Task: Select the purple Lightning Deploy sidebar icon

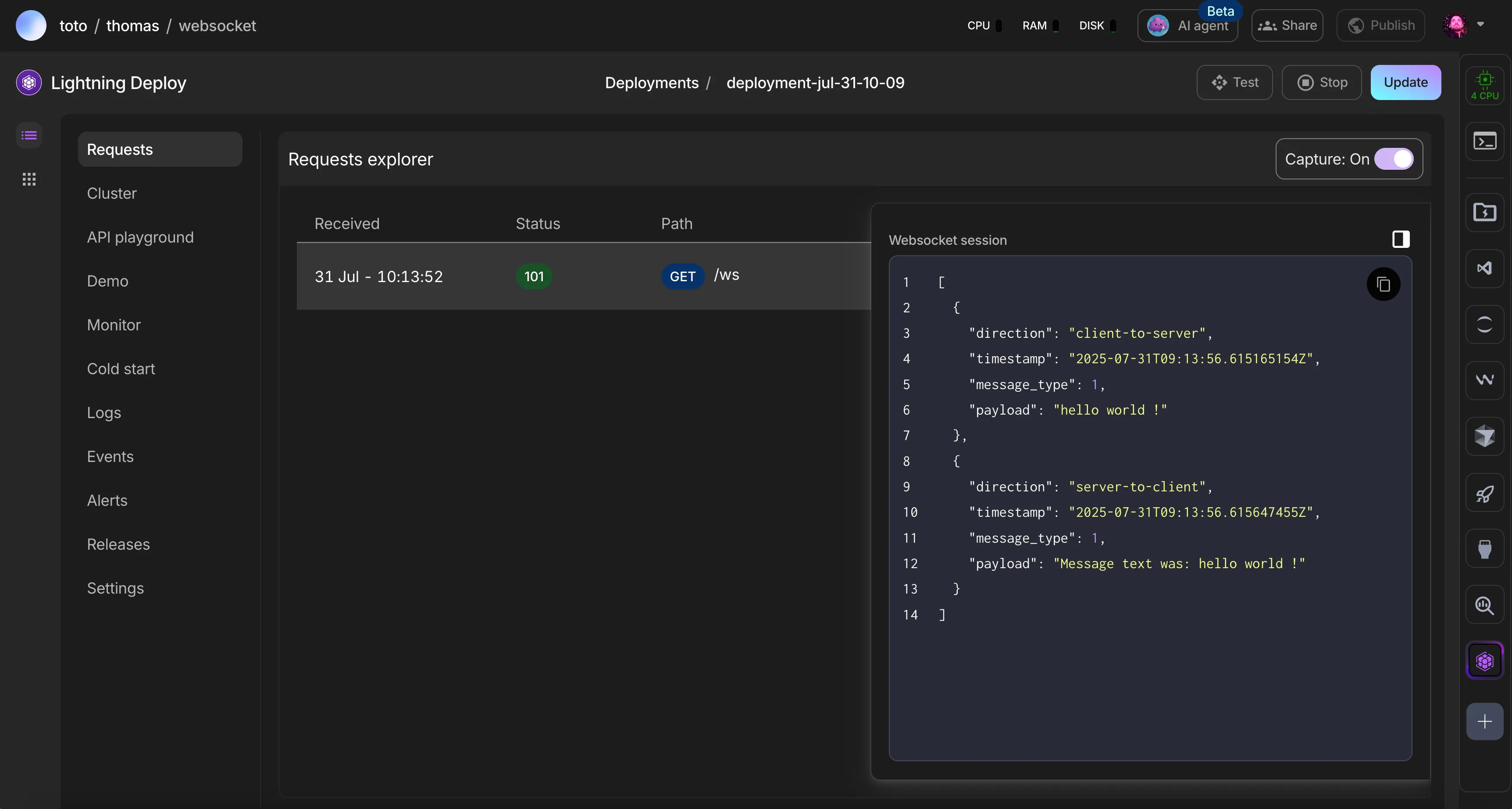Action: (1484, 661)
